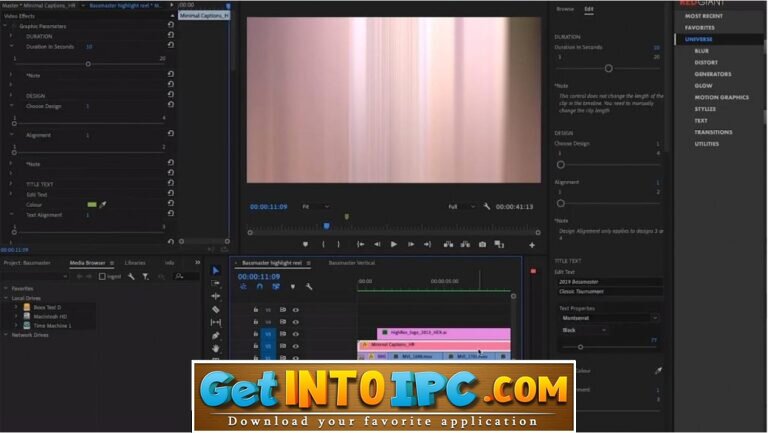This screenshot has height=433, width=768.
Task: Open the Media Browser wrench settings
Action: click(x=131, y=277)
